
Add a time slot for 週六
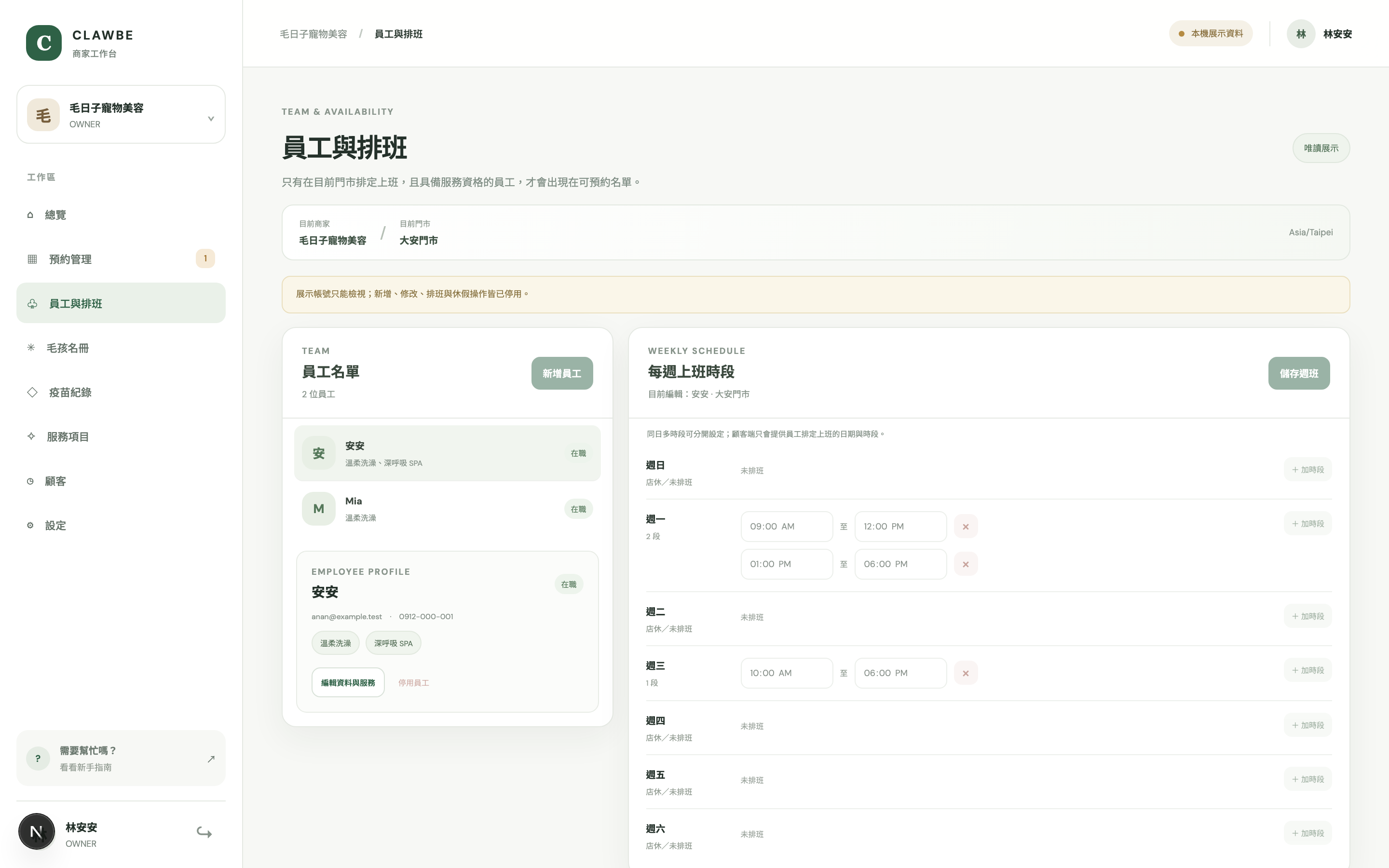click(x=1307, y=833)
